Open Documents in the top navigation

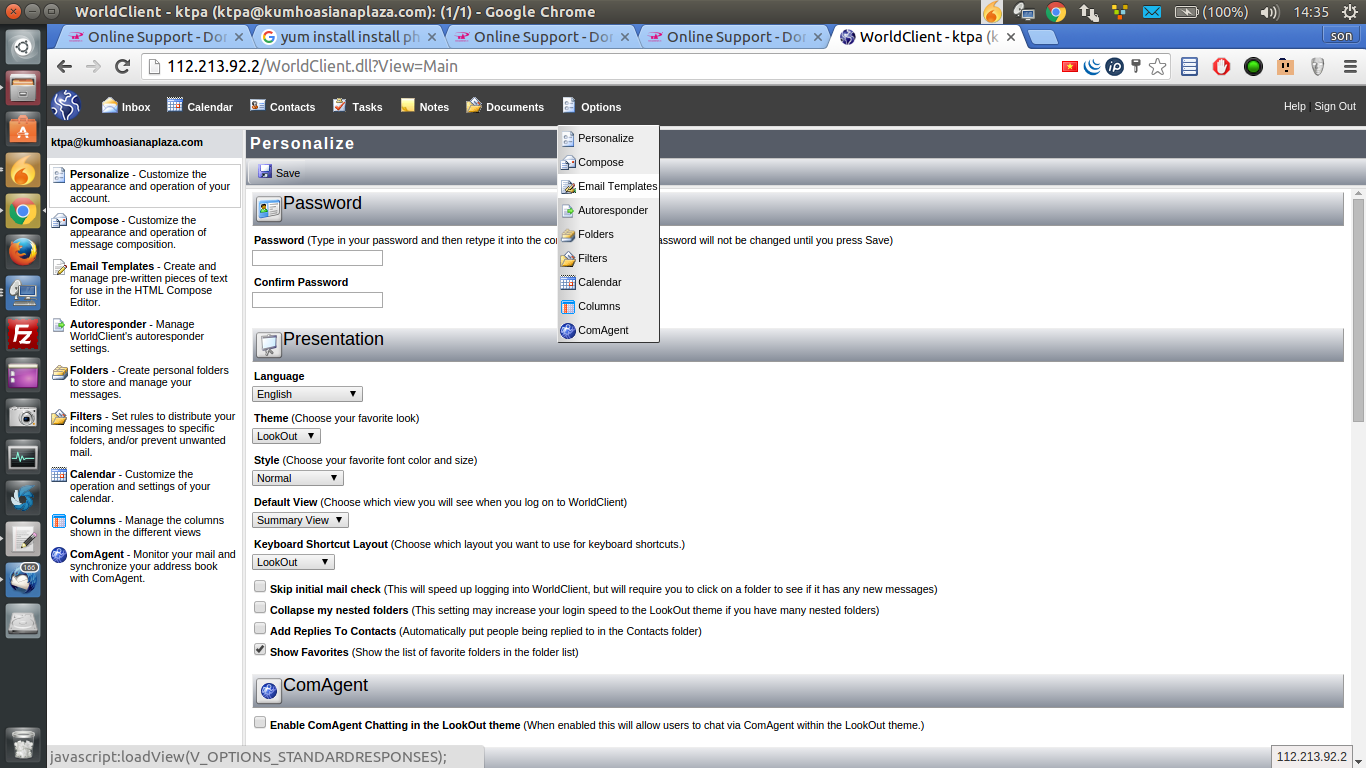coord(505,106)
